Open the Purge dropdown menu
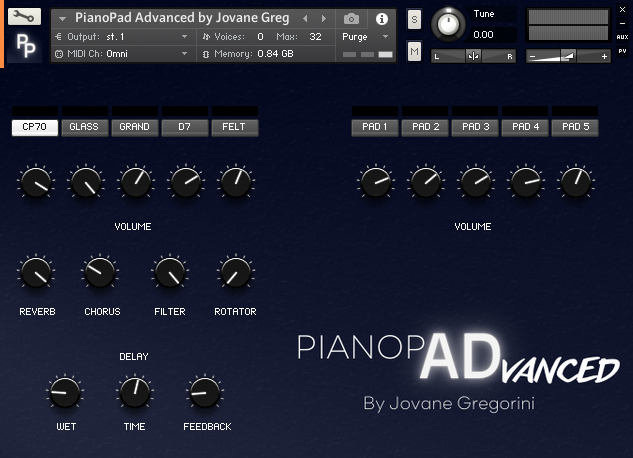Viewport: 633px width, 458px height. (365, 37)
